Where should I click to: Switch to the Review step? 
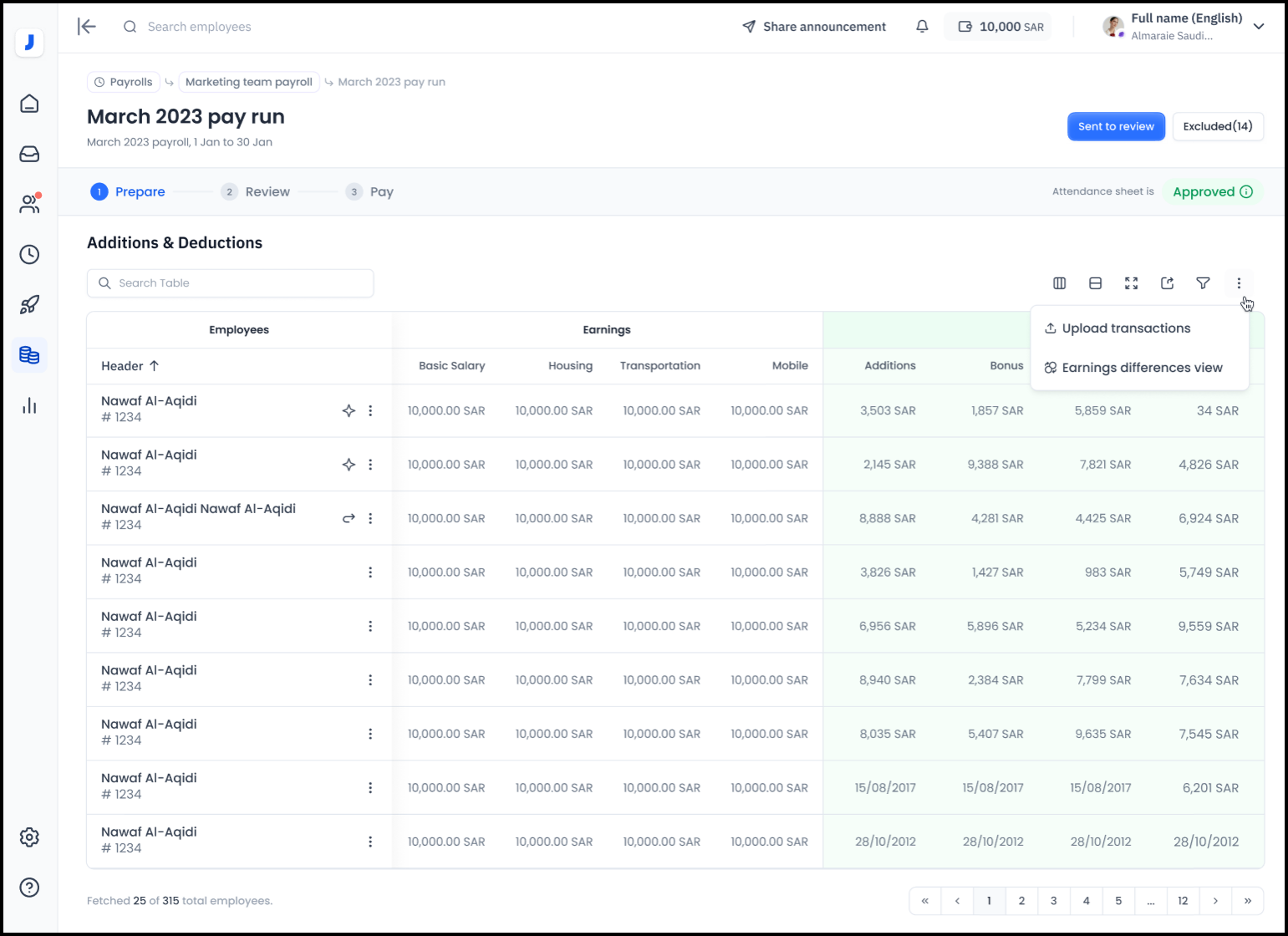click(x=267, y=192)
